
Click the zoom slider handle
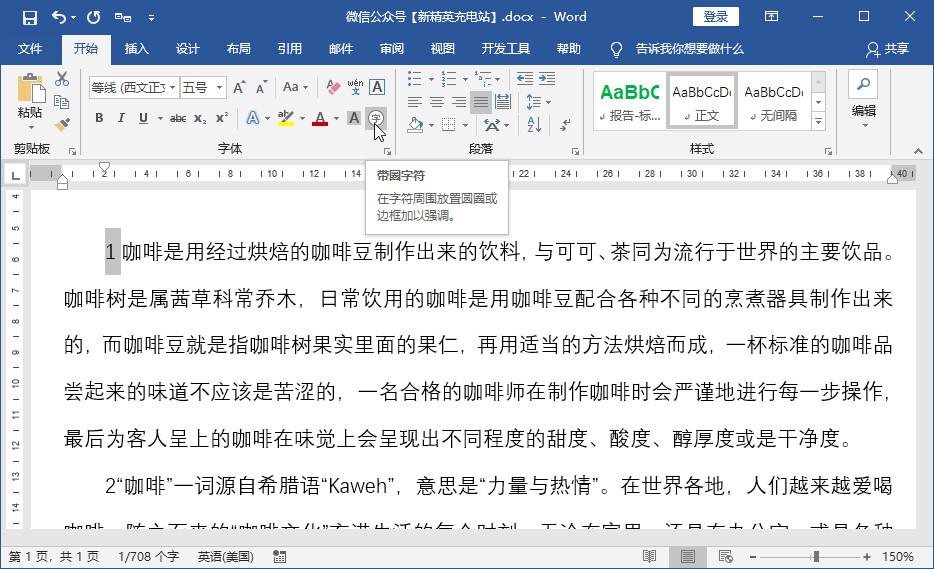pos(816,556)
